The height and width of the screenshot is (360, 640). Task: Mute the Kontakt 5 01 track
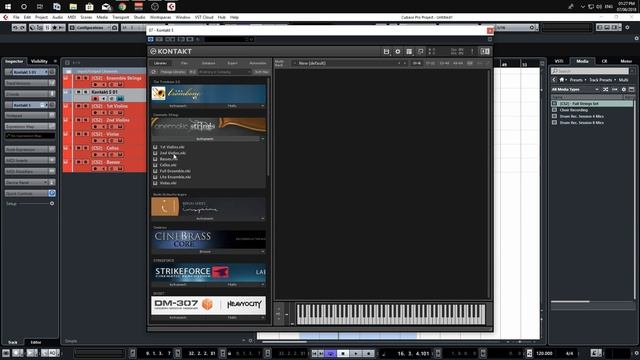coord(78,92)
